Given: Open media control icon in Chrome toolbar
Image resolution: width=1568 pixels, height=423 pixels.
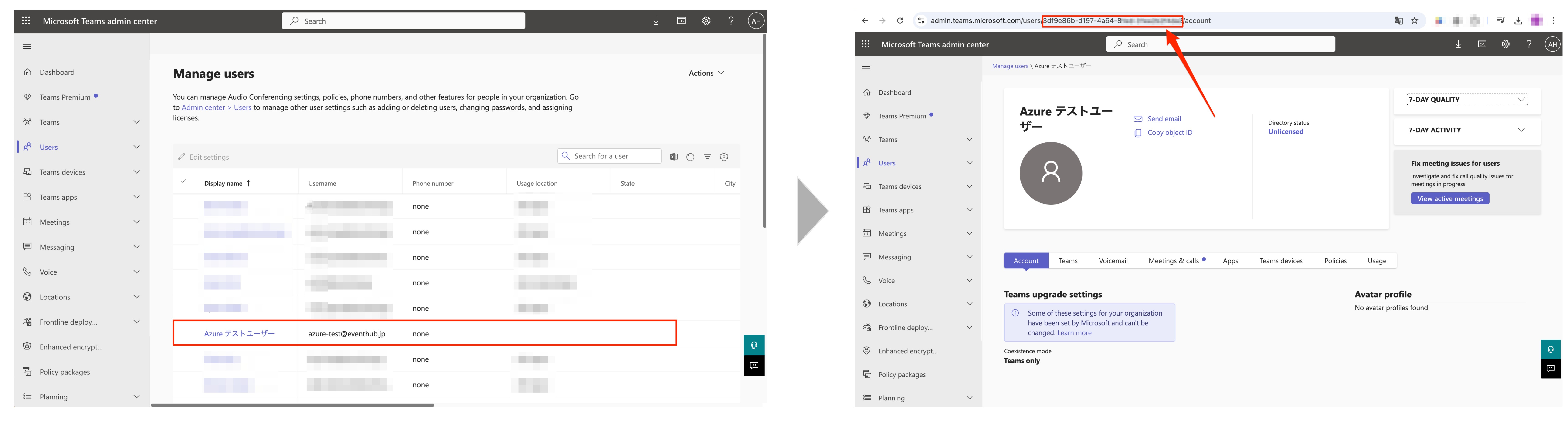Looking at the screenshot, I should [1500, 21].
